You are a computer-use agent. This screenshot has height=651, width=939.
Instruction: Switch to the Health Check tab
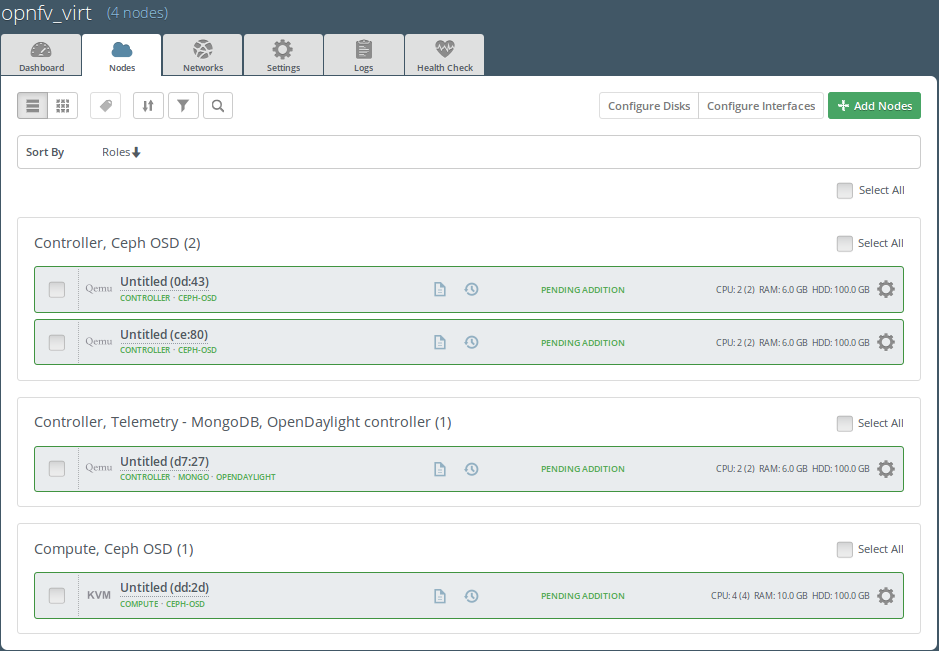(x=445, y=55)
